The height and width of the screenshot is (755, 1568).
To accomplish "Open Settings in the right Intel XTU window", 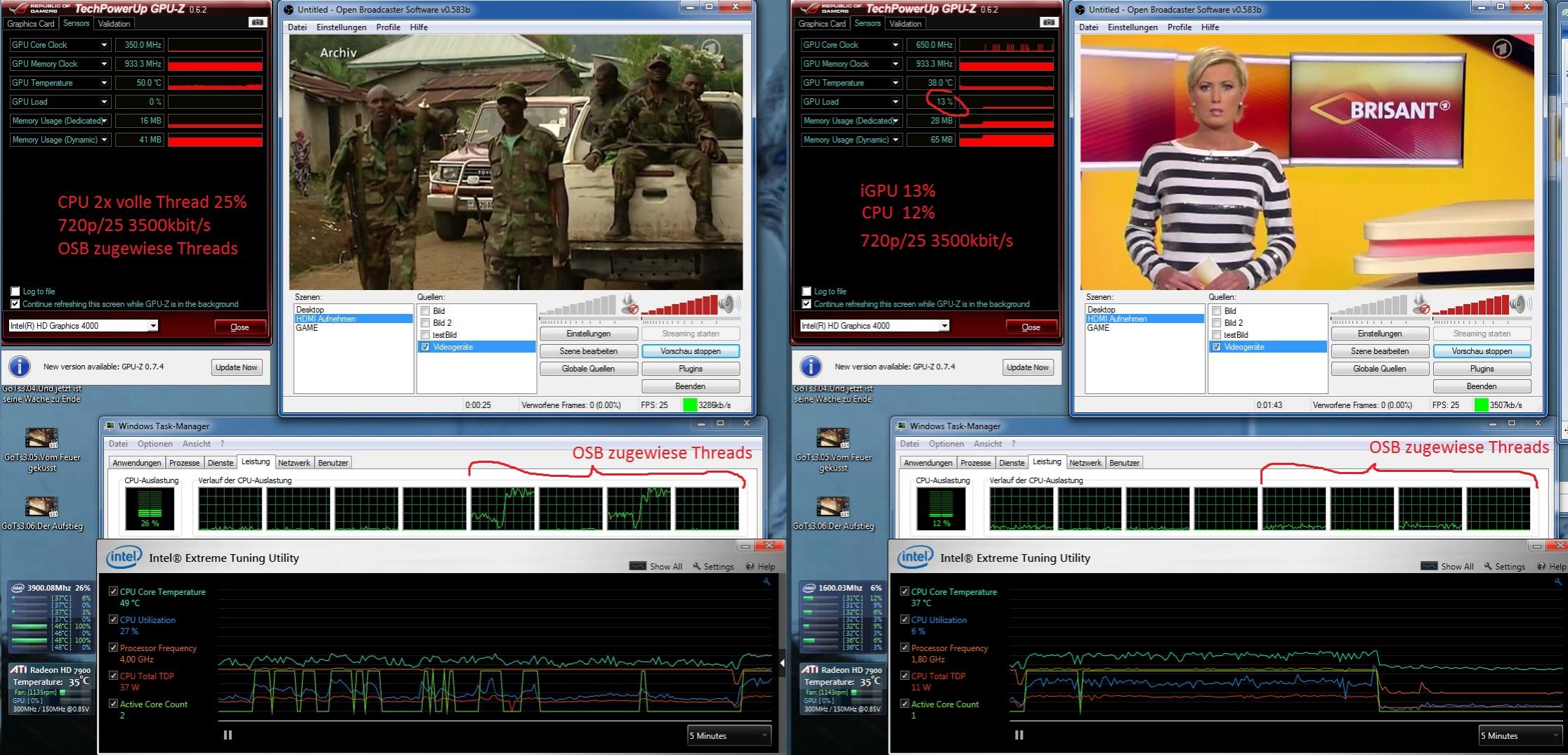I will tap(1504, 566).
